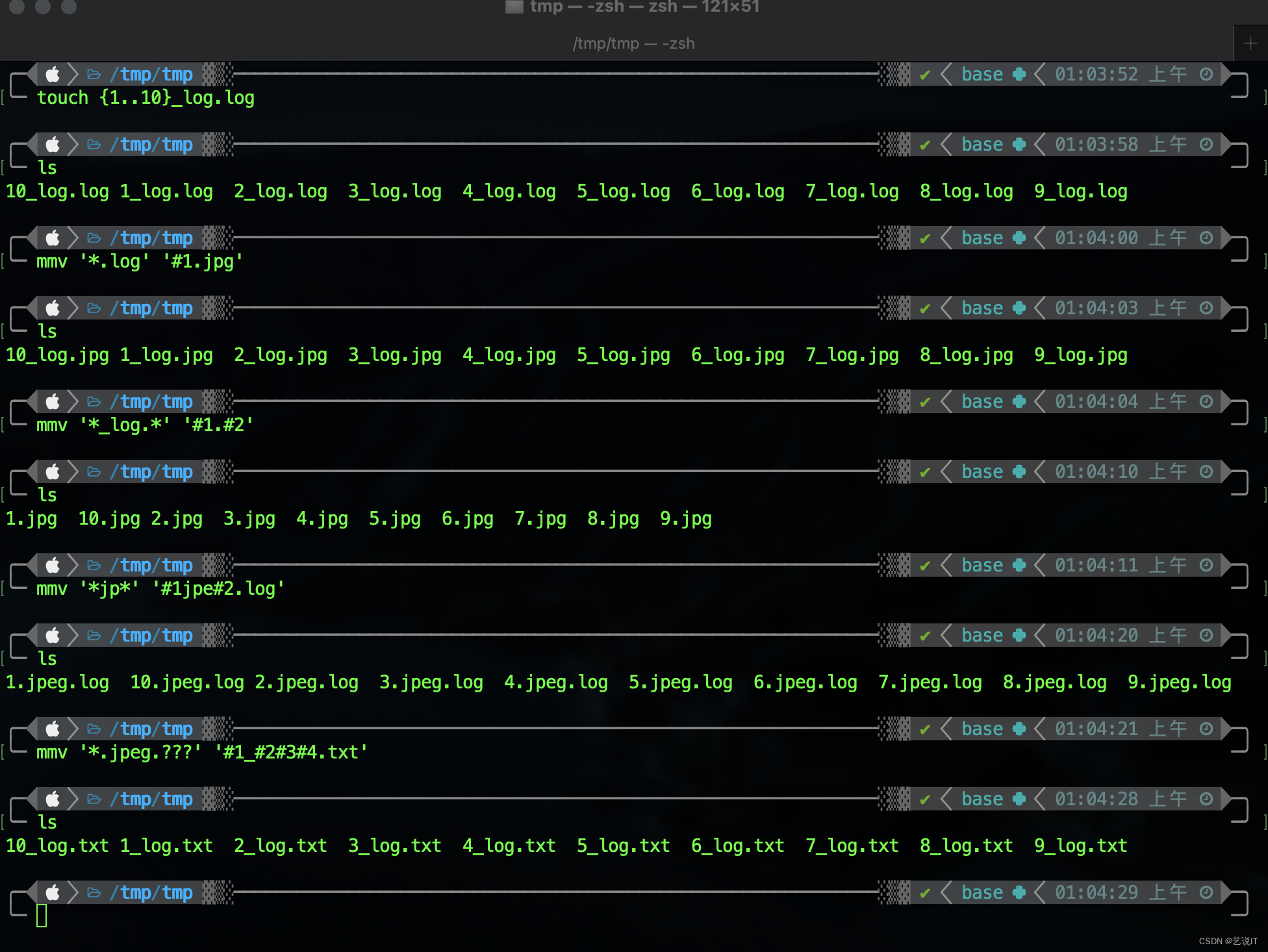Click the Apple logo at 01:04:21 prompt

click(x=53, y=729)
